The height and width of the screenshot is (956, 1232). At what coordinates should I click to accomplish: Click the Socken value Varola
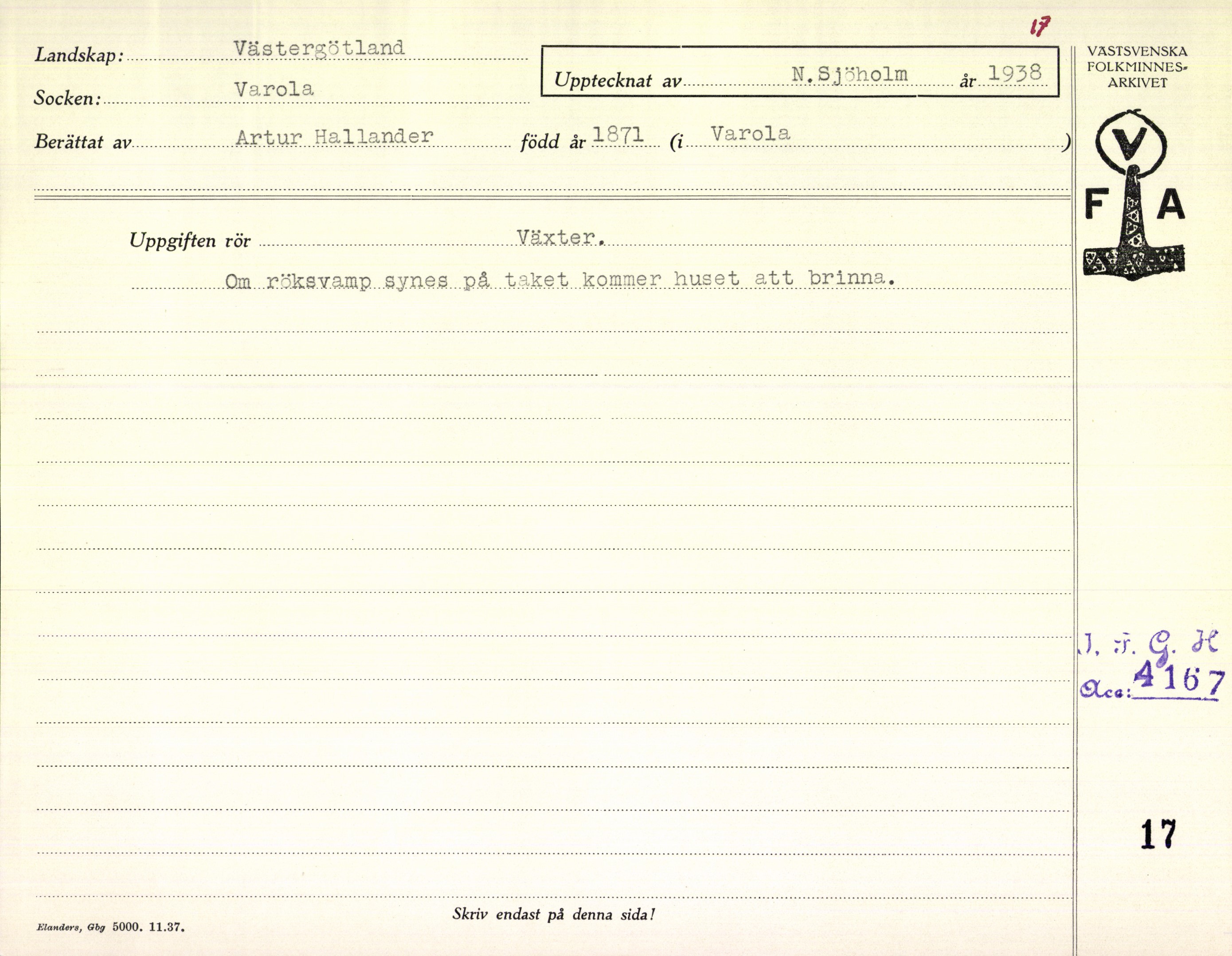[274, 89]
